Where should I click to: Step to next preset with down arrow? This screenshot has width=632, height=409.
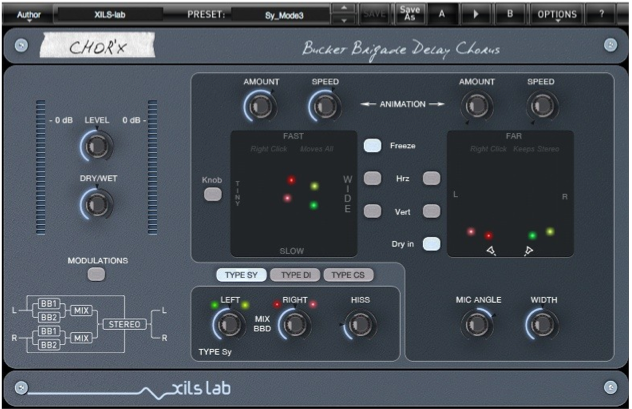point(344,20)
